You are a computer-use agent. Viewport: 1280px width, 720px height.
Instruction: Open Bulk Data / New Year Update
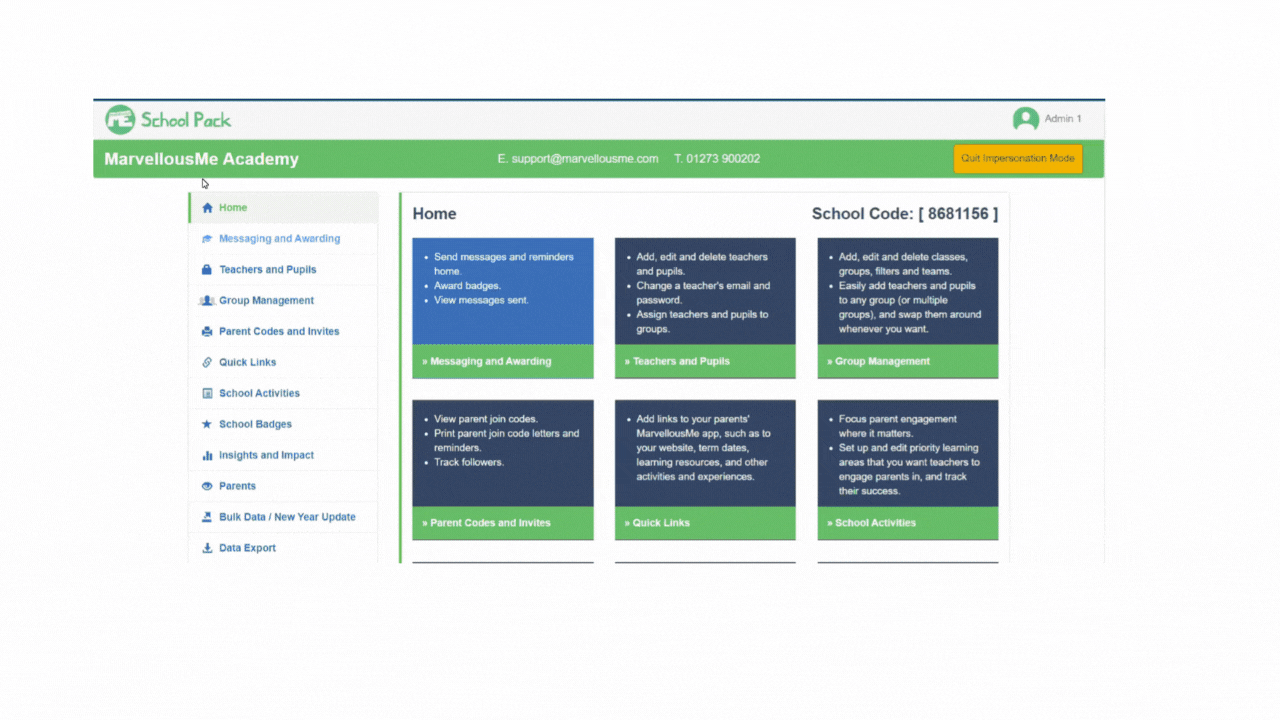point(284,518)
